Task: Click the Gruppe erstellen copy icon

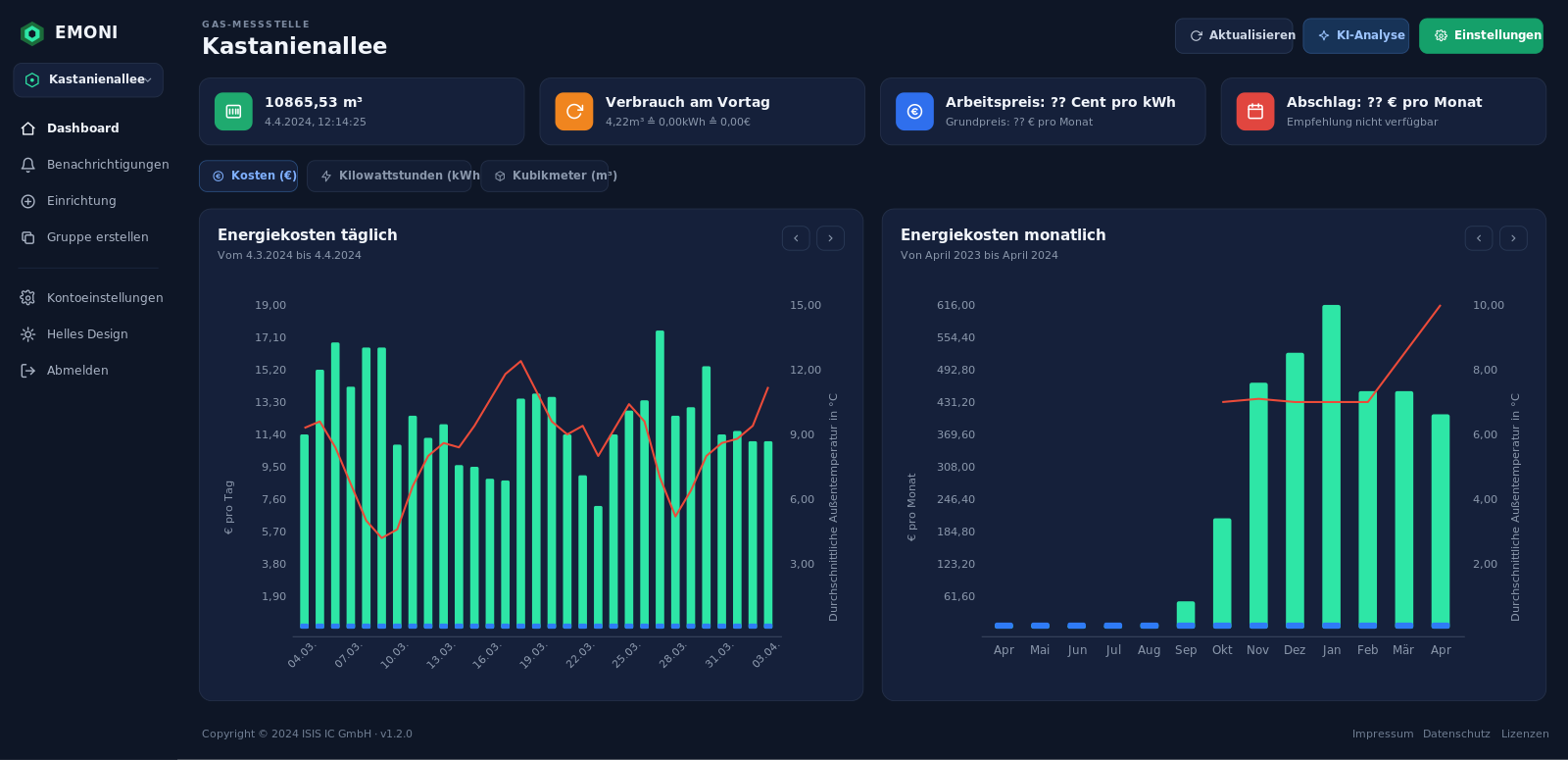Action: pyautogui.click(x=28, y=237)
